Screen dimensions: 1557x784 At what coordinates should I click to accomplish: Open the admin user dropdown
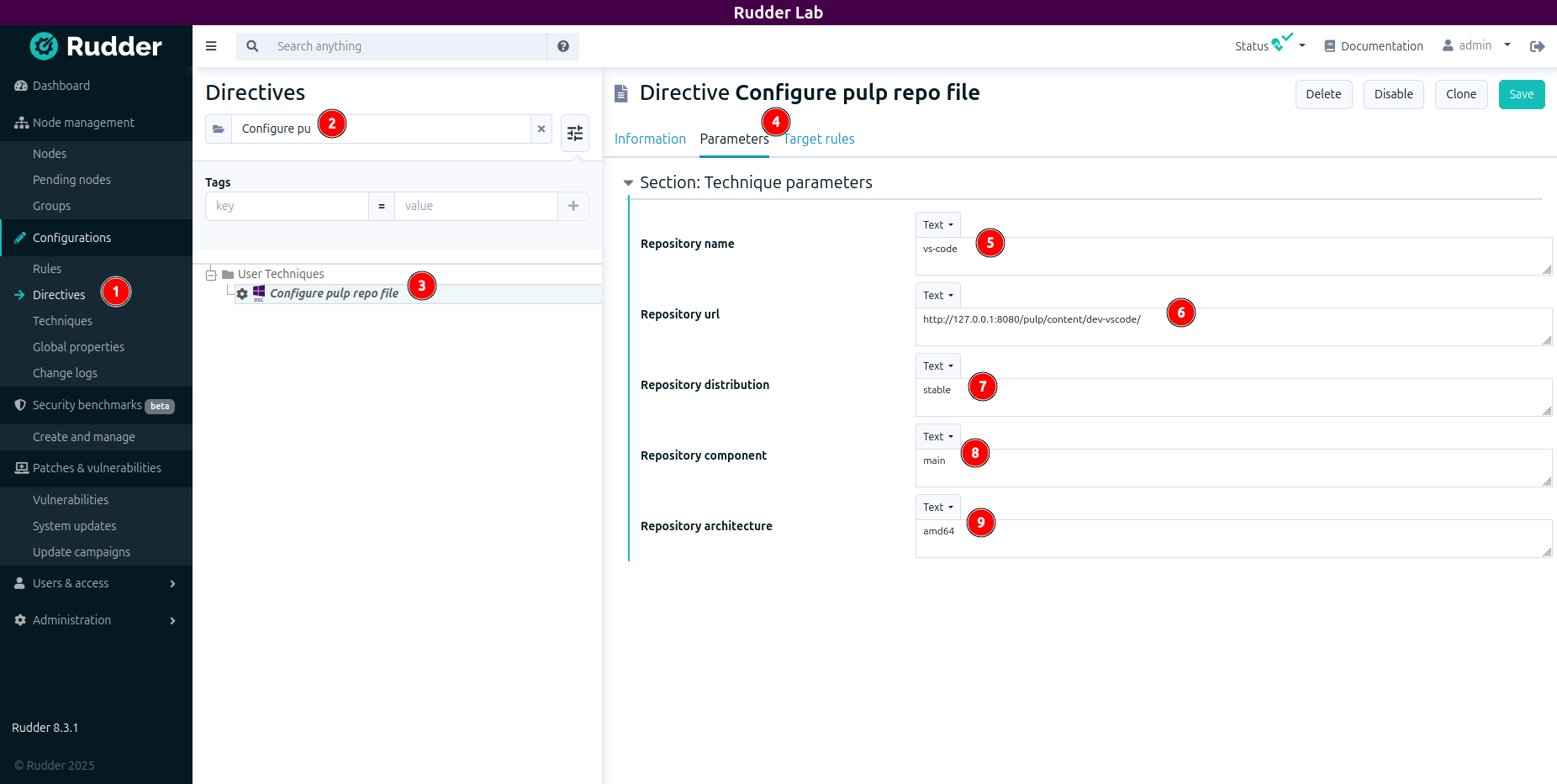(x=1476, y=45)
